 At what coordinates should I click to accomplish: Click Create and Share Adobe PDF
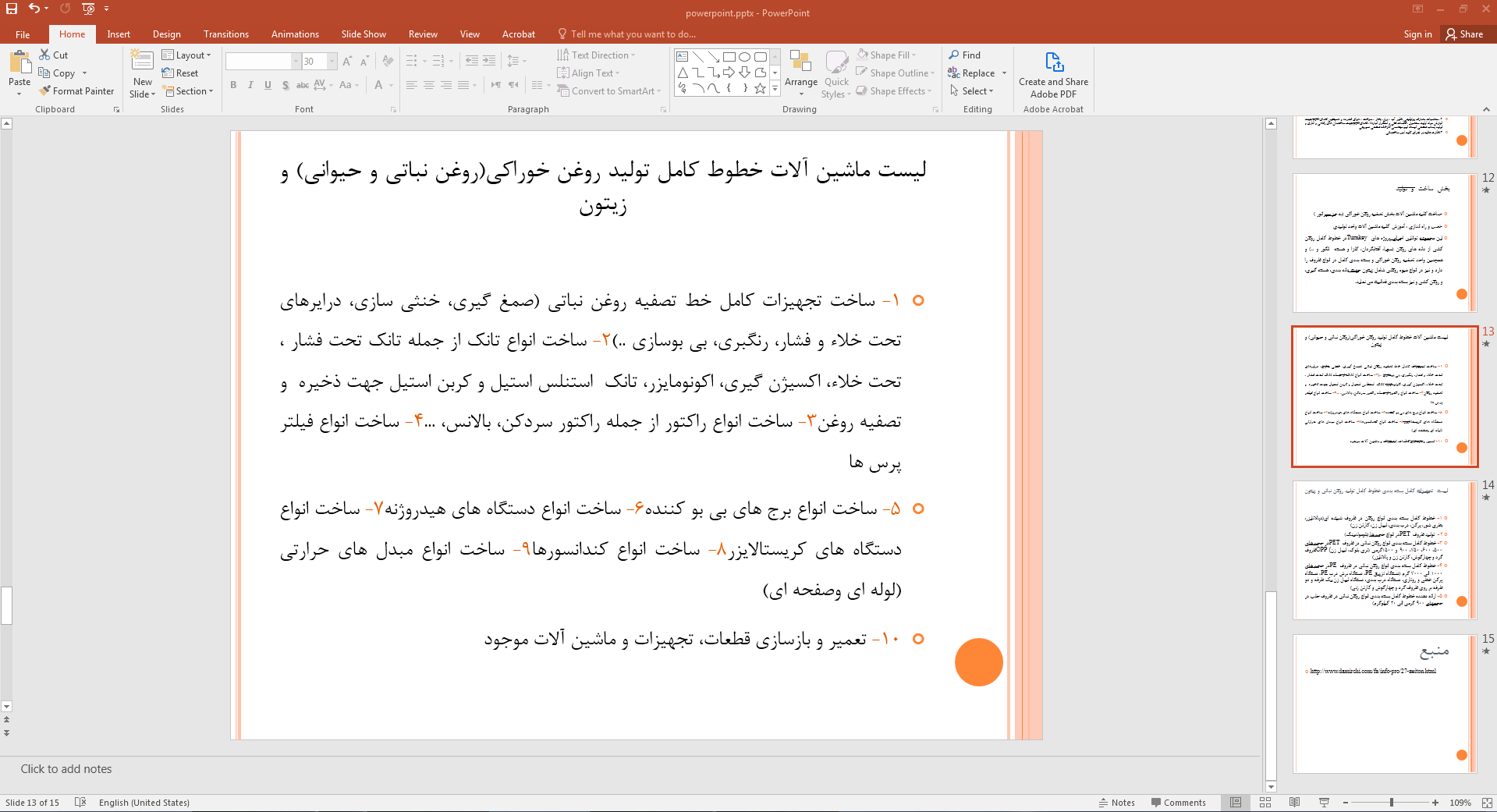point(1053,76)
